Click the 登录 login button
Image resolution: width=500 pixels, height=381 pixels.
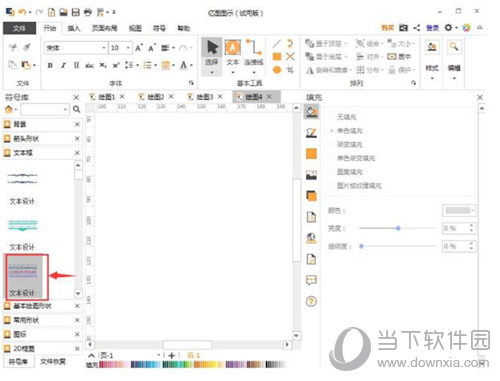(x=432, y=28)
